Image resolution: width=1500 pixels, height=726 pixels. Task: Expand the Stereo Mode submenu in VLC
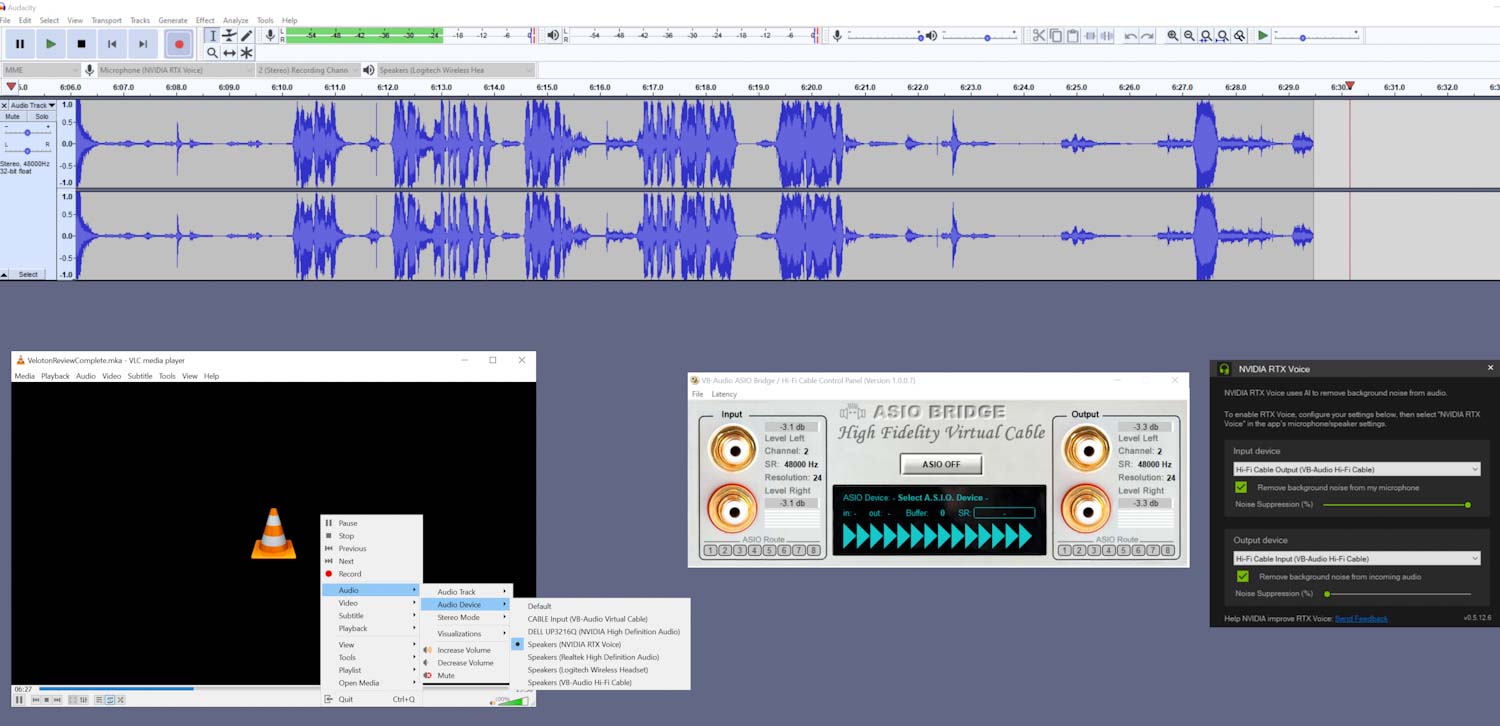468,617
